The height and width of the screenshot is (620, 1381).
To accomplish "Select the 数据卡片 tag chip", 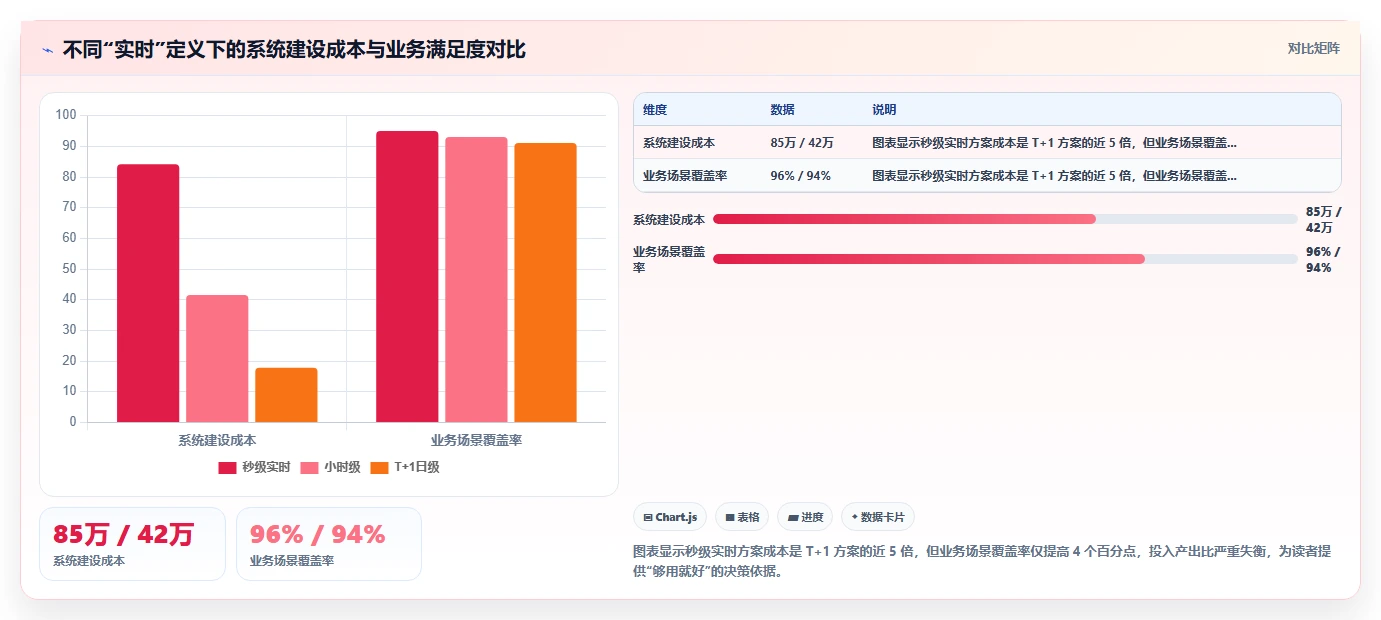I will point(878,517).
